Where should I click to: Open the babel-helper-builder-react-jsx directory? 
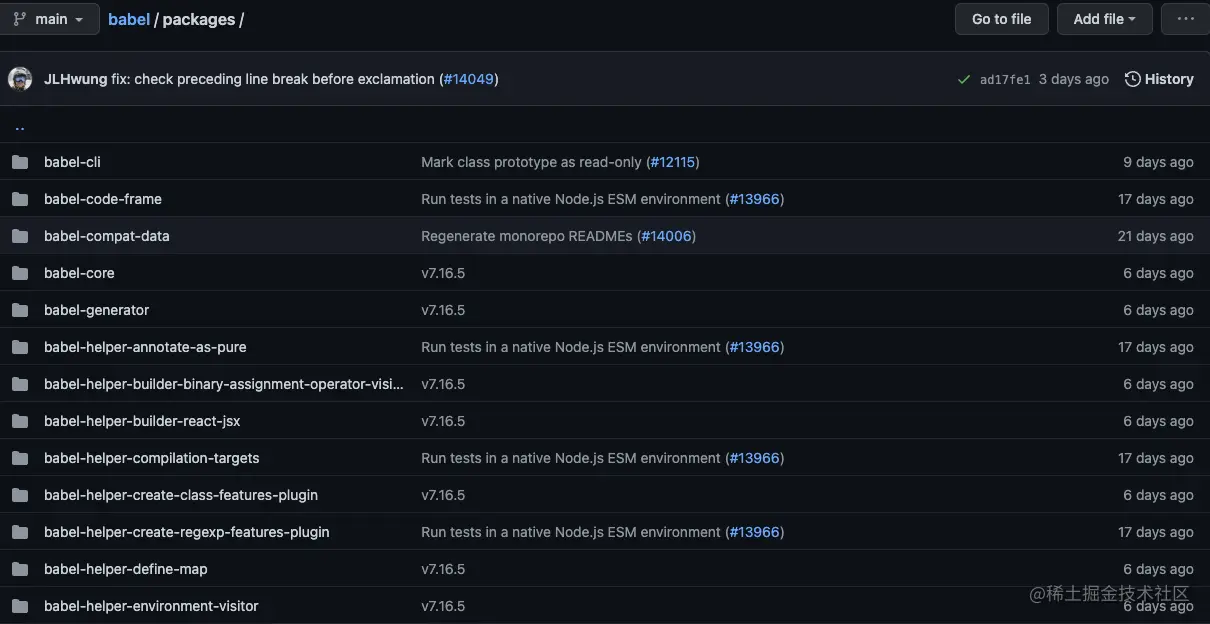pyautogui.click(x=142, y=421)
